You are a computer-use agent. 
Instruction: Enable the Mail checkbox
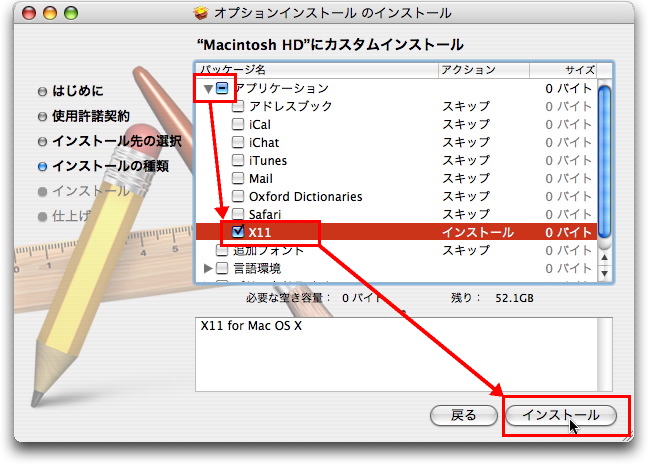click(238, 178)
